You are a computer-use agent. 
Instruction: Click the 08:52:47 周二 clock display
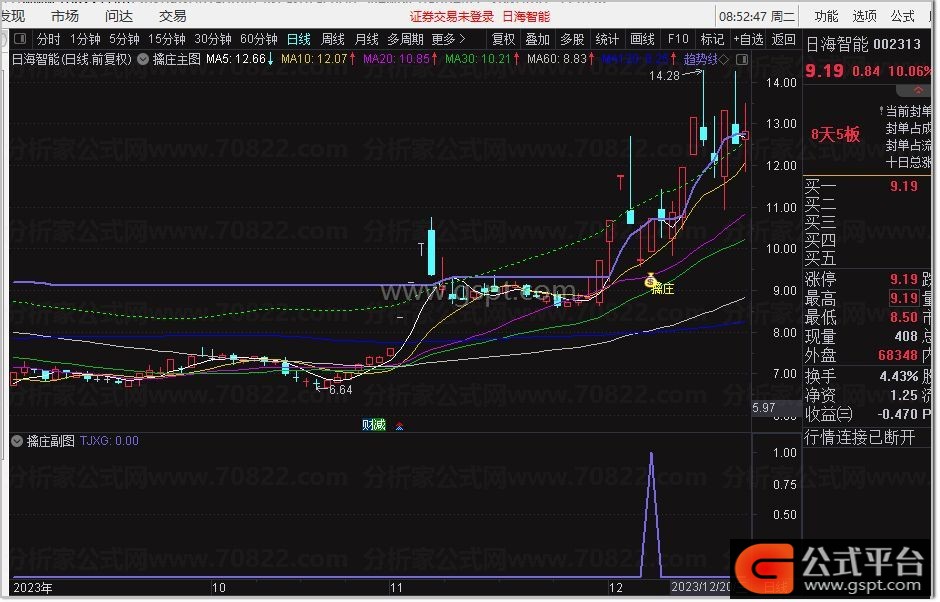[757, 17]
